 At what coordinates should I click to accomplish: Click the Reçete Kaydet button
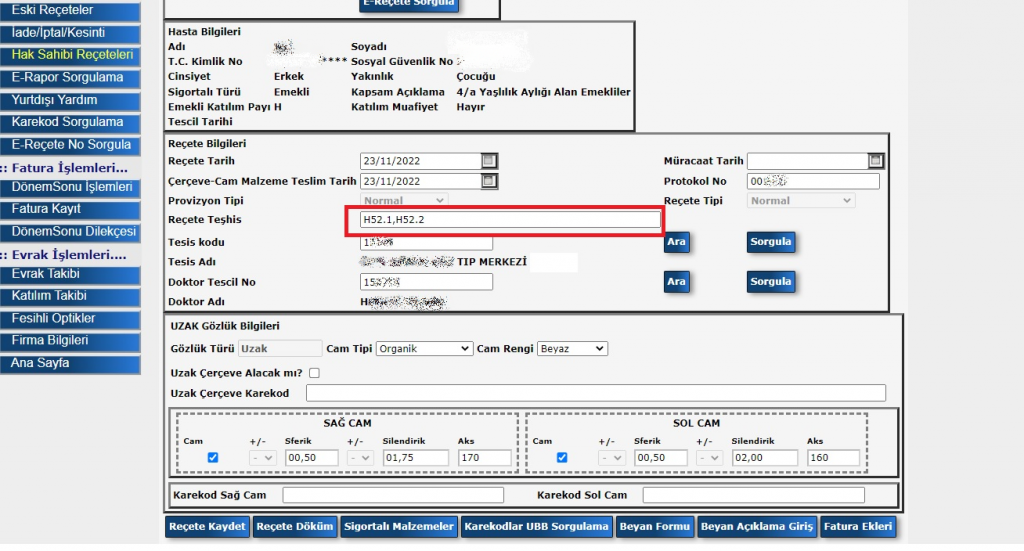click(207, 527)
